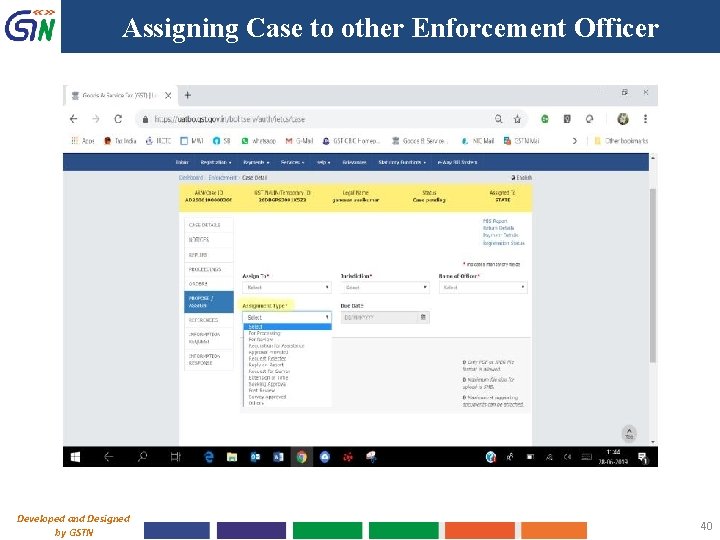Choose For Review from Assignment Type list
720x540 pixels.
pos(260,339)
